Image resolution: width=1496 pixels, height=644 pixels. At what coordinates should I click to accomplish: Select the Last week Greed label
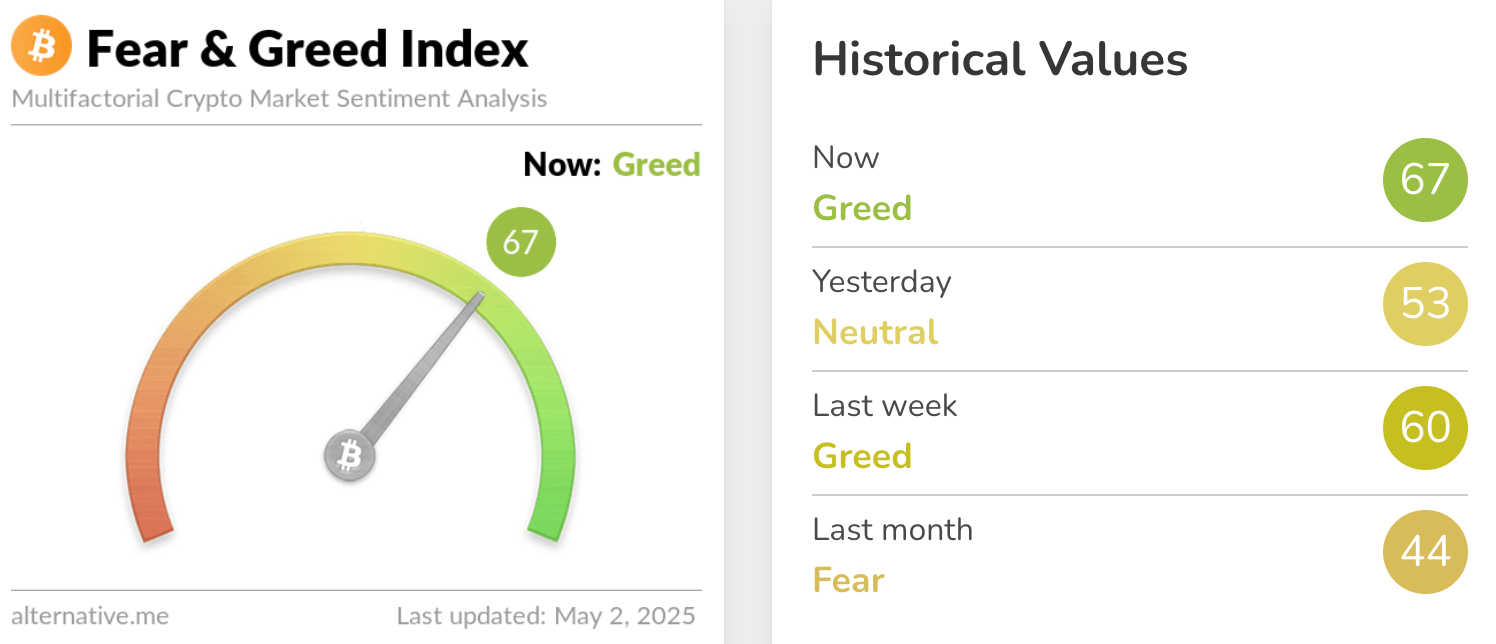862,456
